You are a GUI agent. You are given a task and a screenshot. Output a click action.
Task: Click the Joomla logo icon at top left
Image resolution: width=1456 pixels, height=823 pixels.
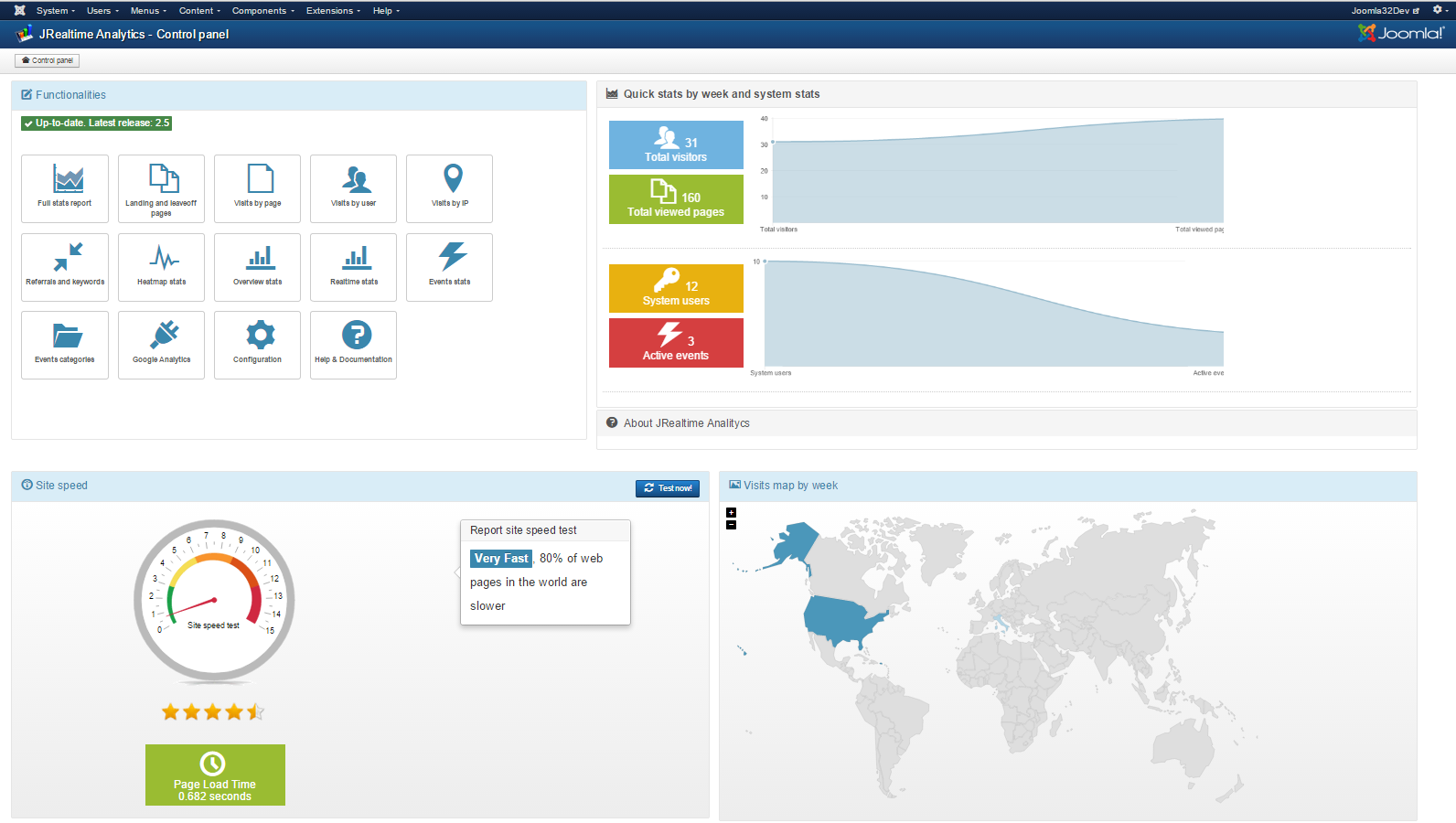tap(19, 10)
